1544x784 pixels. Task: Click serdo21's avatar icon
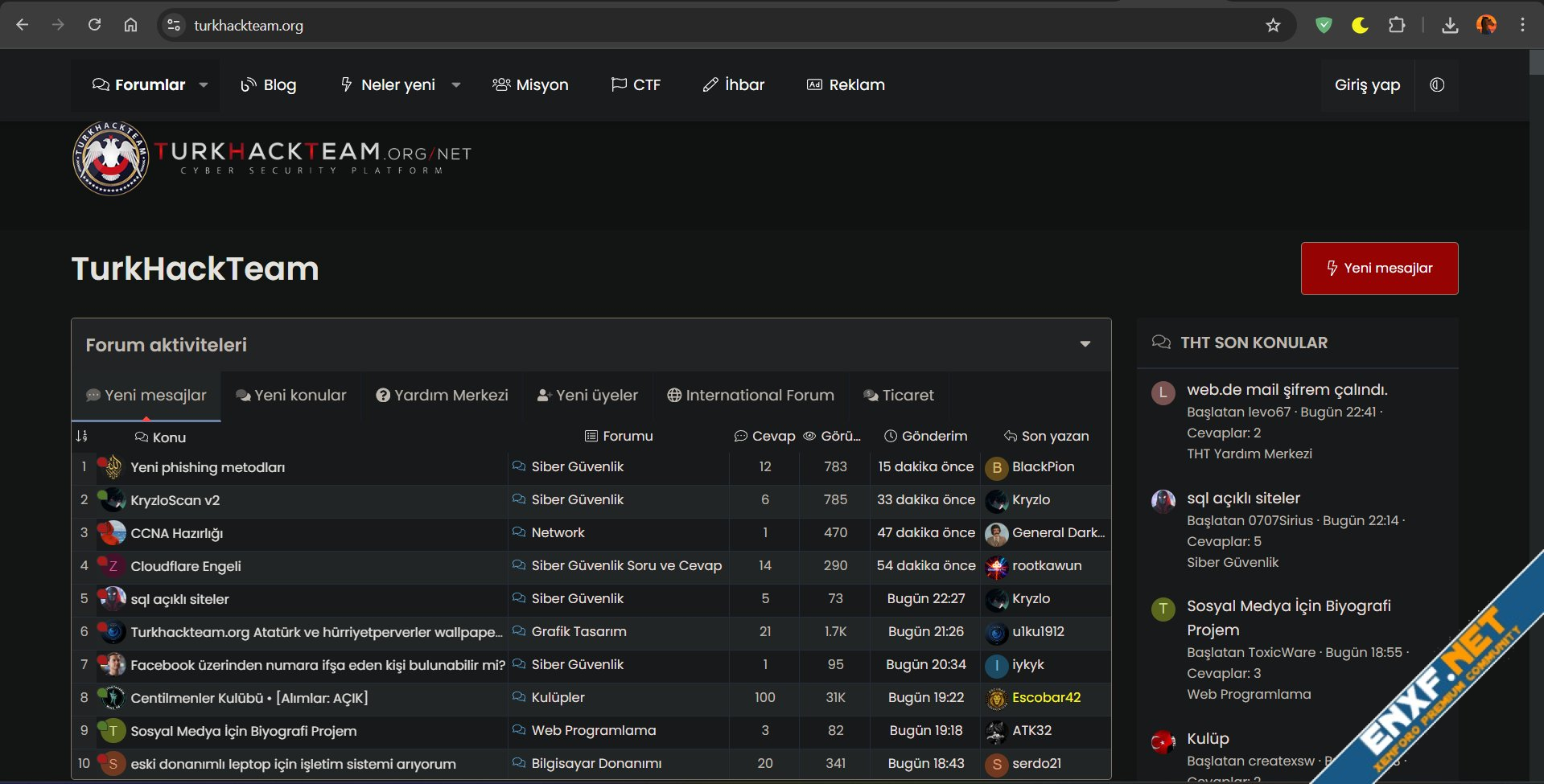coord(997,765)
